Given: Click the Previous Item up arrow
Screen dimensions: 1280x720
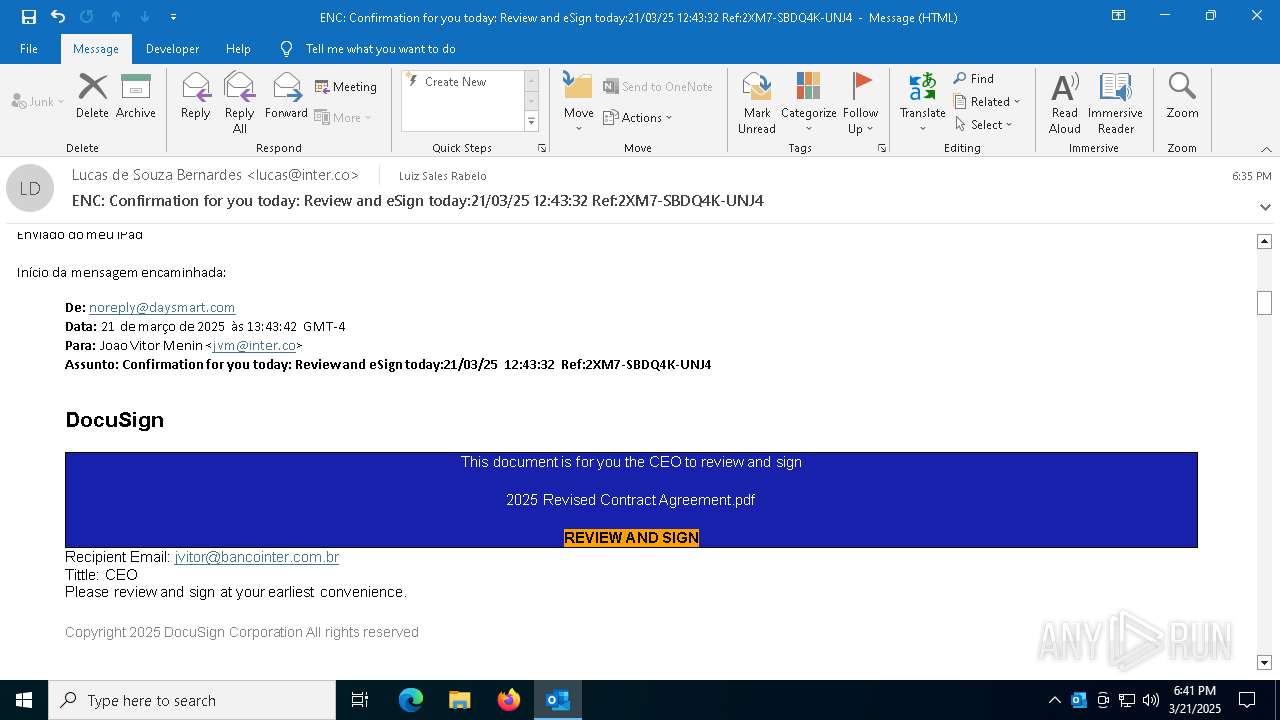Looking at the screenshot, I should (116, 17).
